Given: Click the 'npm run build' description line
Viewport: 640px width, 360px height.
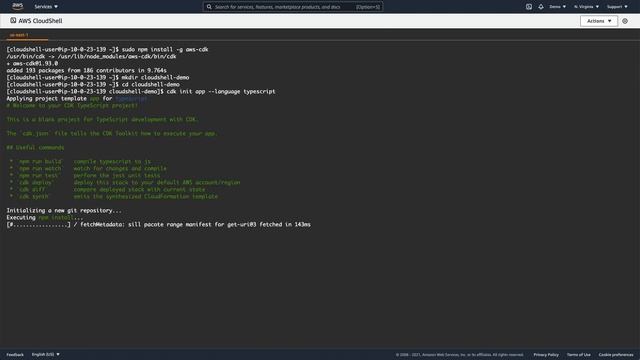Looking at the screenshot, I should (x=80, y=162).
